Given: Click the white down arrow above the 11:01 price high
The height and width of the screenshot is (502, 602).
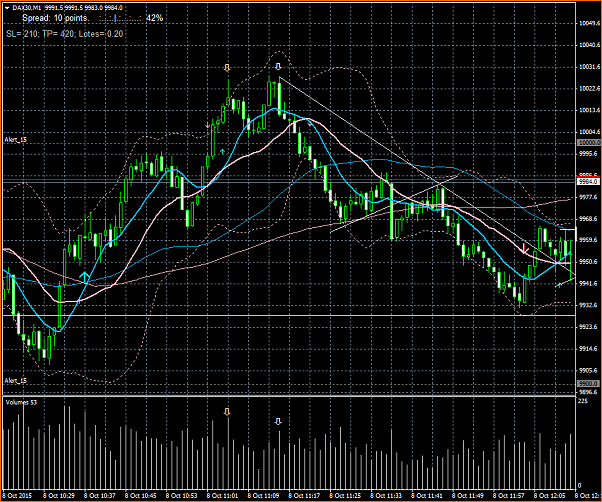Looking at the screenshot, I should (x=227, y=68).
